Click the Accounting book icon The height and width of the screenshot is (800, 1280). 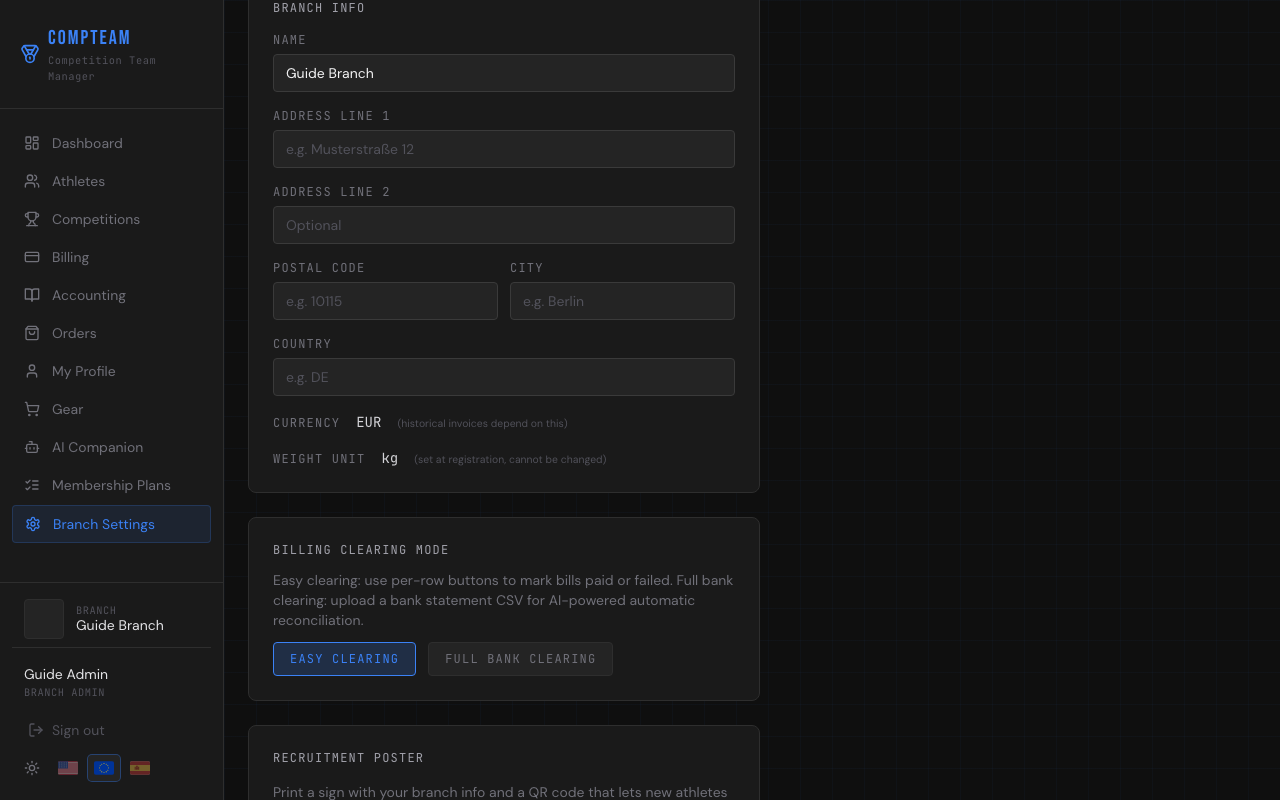[32, 295]
